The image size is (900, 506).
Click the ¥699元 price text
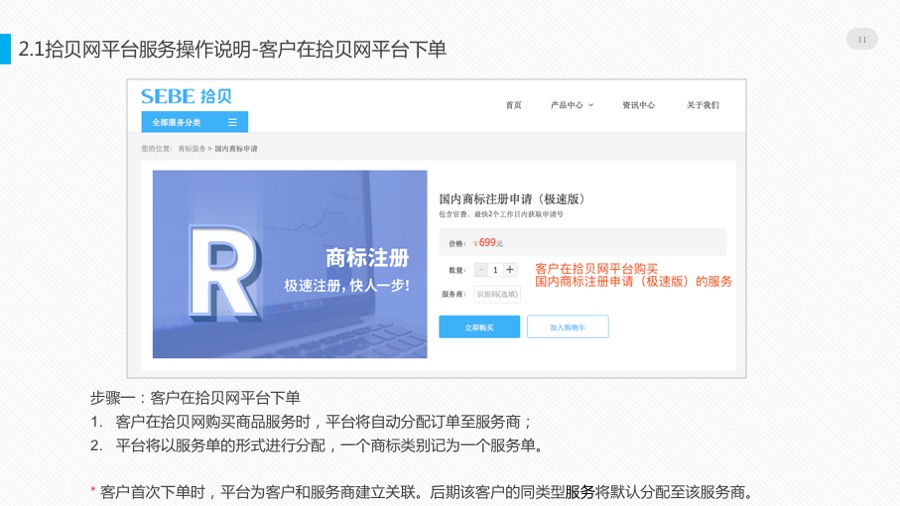coord(488,243)
